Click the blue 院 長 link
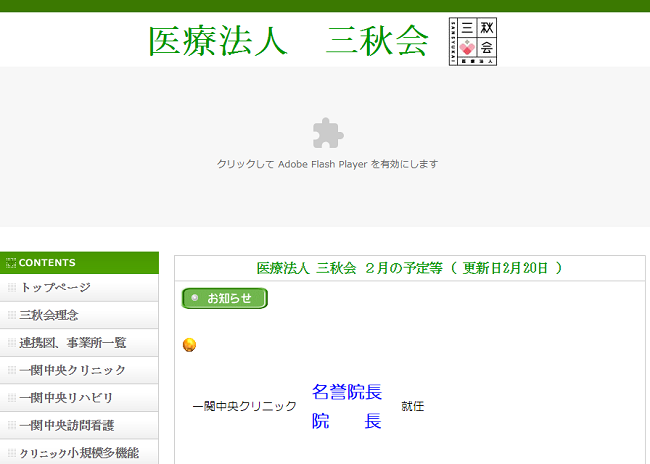 pos(347,421)
